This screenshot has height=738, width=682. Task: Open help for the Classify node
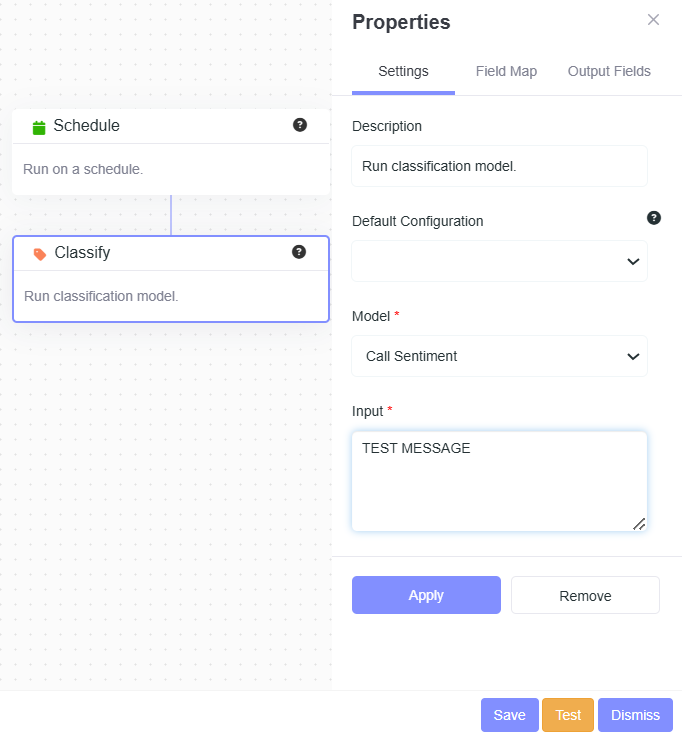point(298,252)
